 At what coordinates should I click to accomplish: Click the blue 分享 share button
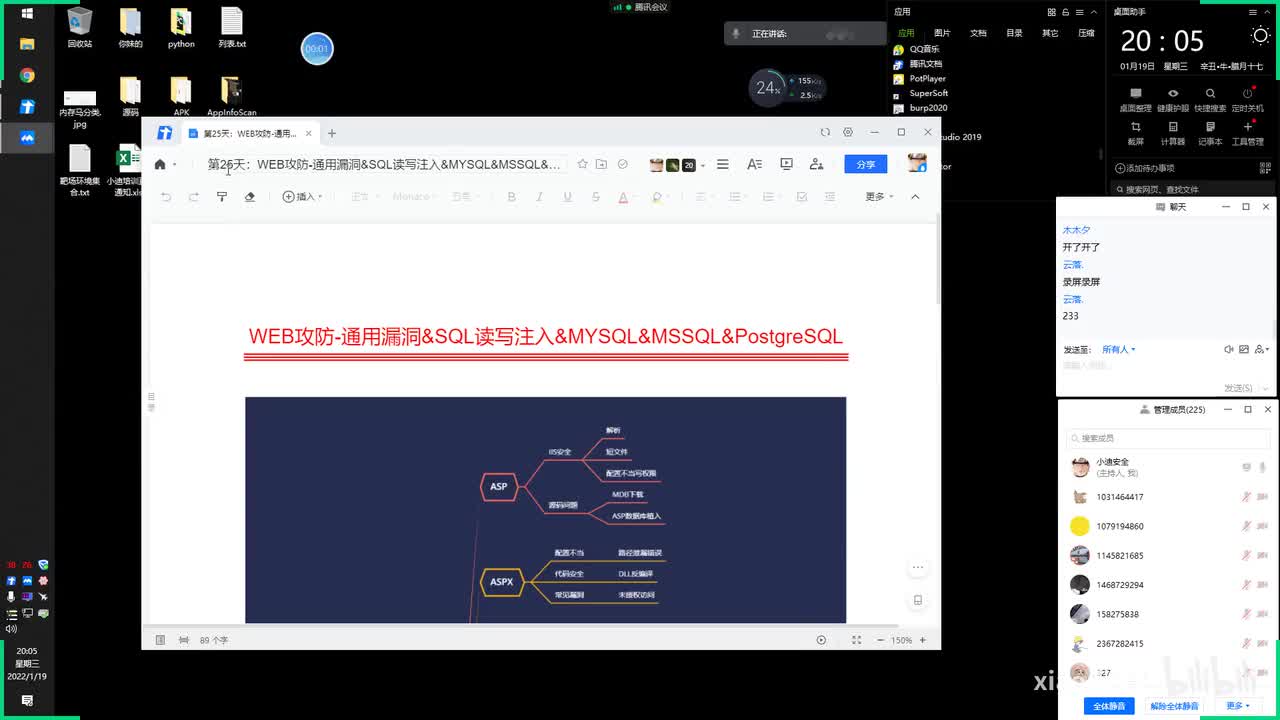pos(866,164)
